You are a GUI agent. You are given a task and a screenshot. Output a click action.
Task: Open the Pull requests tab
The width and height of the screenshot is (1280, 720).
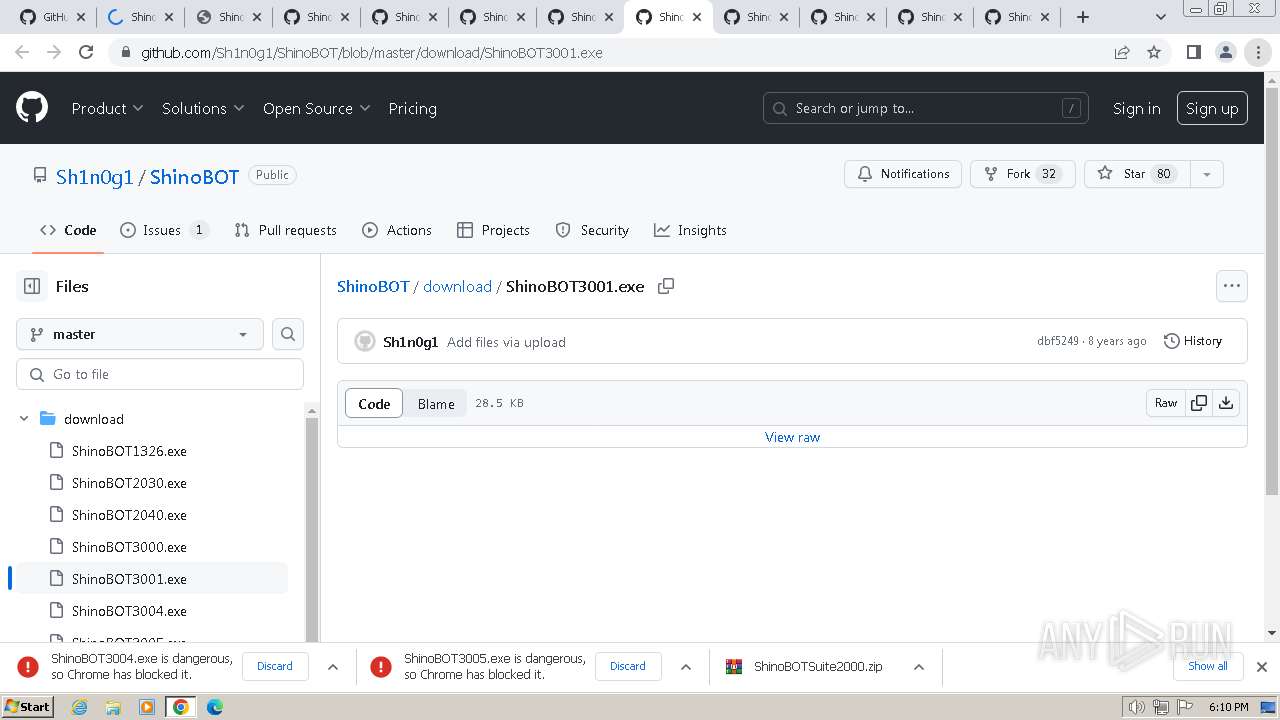pos(286,230)
